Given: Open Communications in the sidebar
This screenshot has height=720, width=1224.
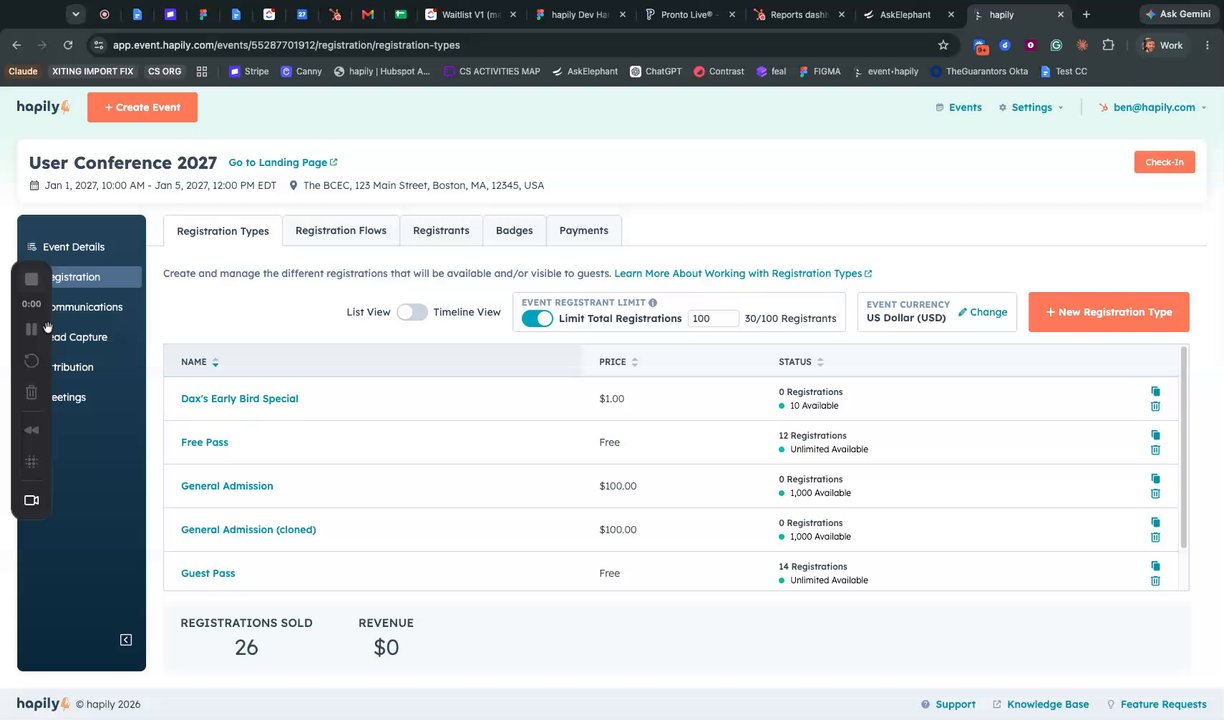Looking at the screenshot, I should 85,307.
